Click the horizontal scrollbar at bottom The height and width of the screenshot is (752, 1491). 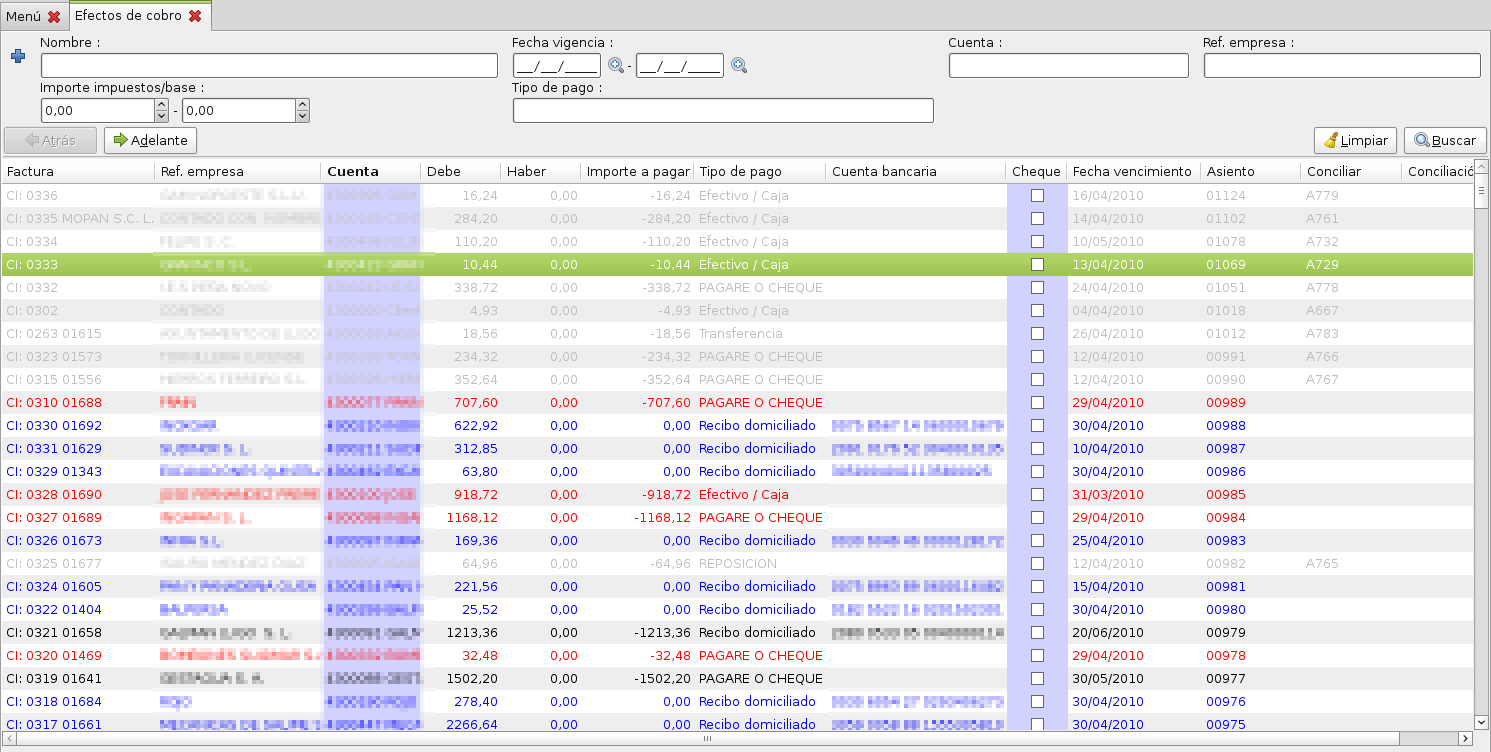[x=707, y=739]
